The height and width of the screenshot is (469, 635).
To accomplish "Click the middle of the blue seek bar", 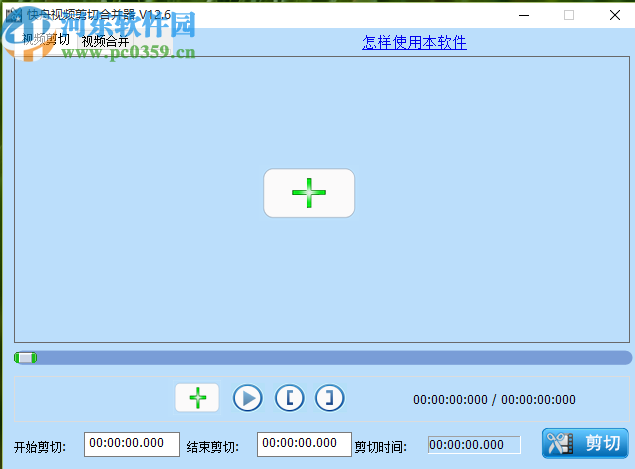I will [x=323, y=357].
